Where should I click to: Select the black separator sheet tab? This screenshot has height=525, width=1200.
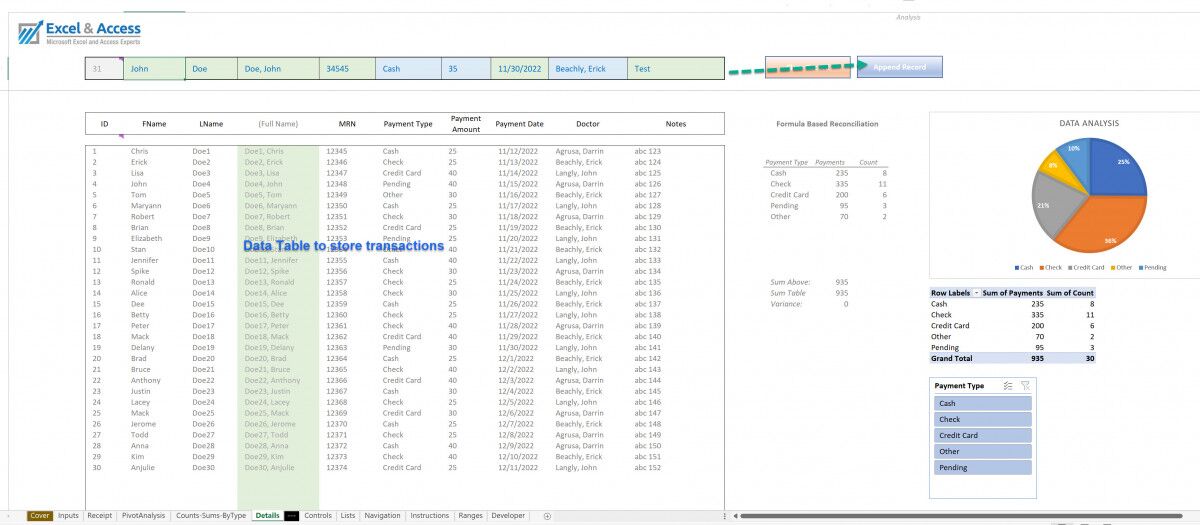coord(292,516)
